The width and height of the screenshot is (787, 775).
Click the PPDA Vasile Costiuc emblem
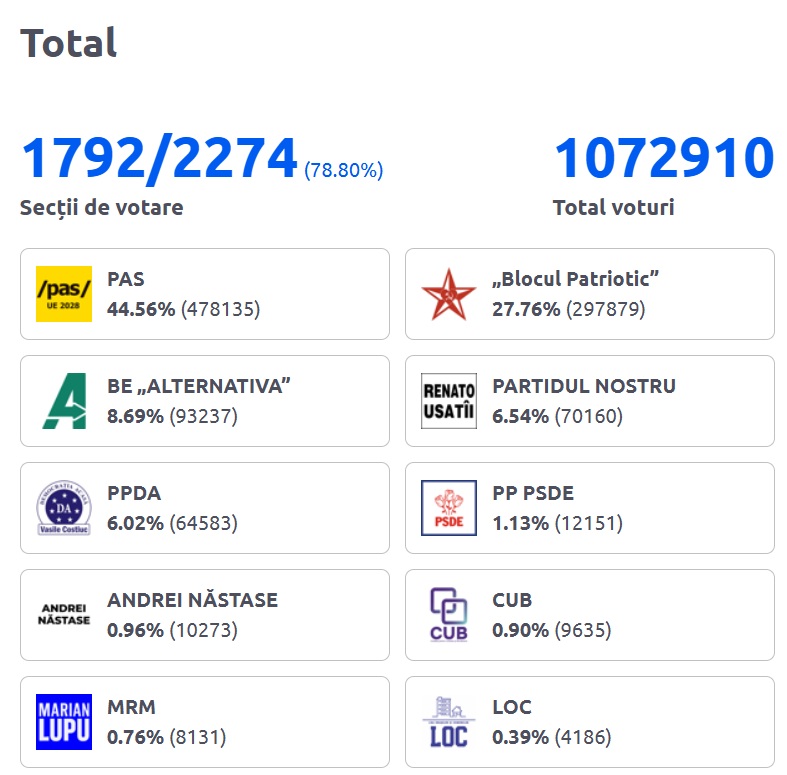[x=63, y=508]
